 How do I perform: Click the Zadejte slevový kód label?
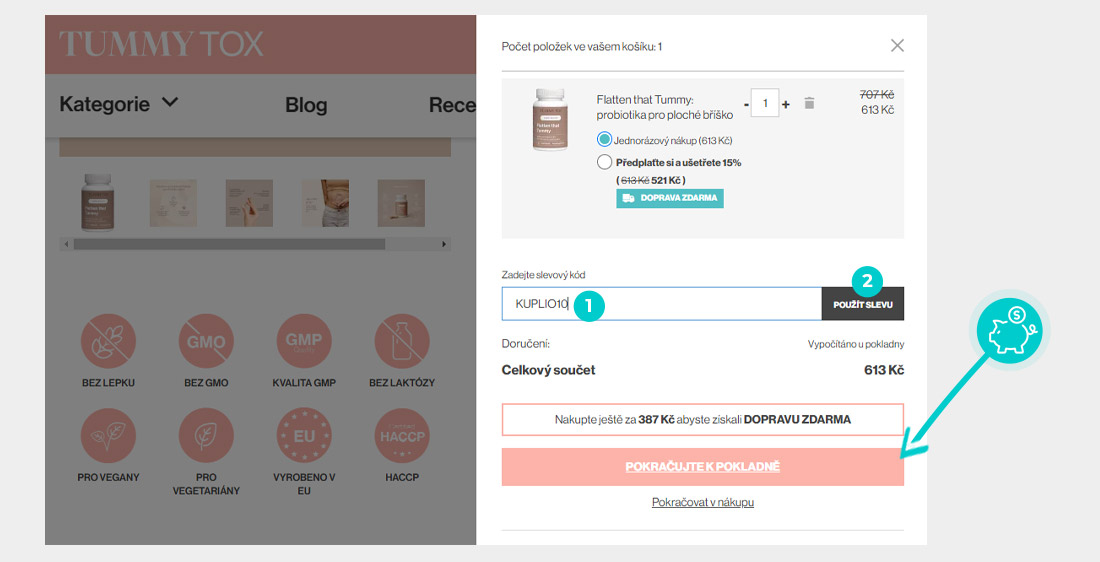pyautogui.click(x=543, y=275)
